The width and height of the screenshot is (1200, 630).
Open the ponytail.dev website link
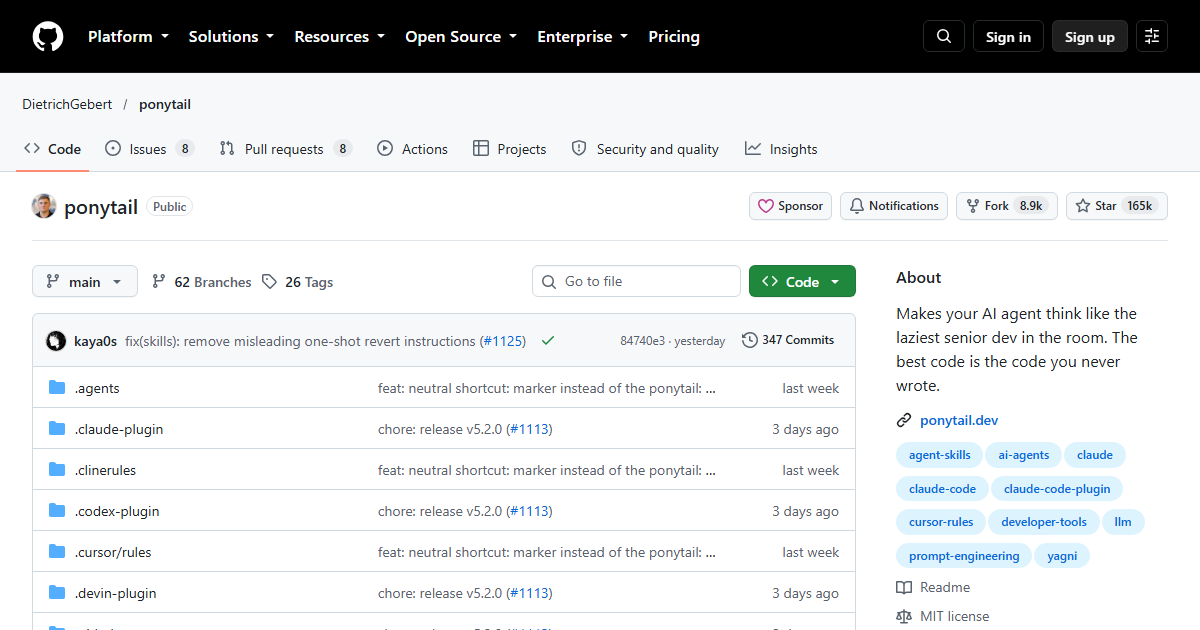(x=959, y=421)
